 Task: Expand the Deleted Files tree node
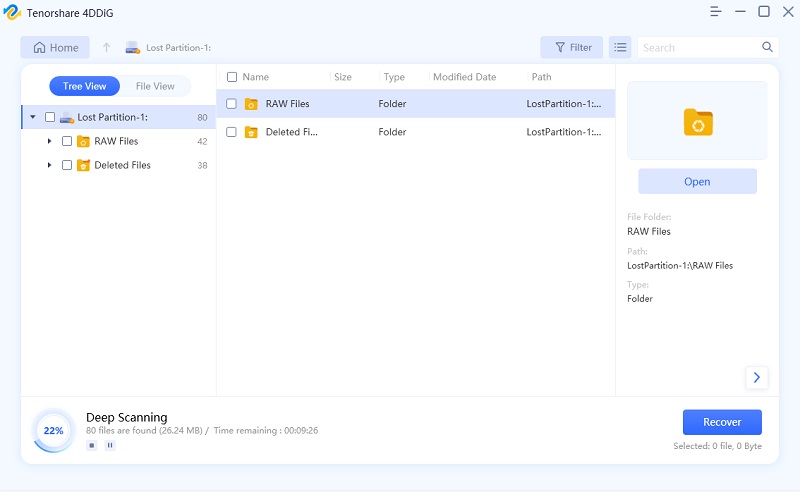[x=49, y=165]
